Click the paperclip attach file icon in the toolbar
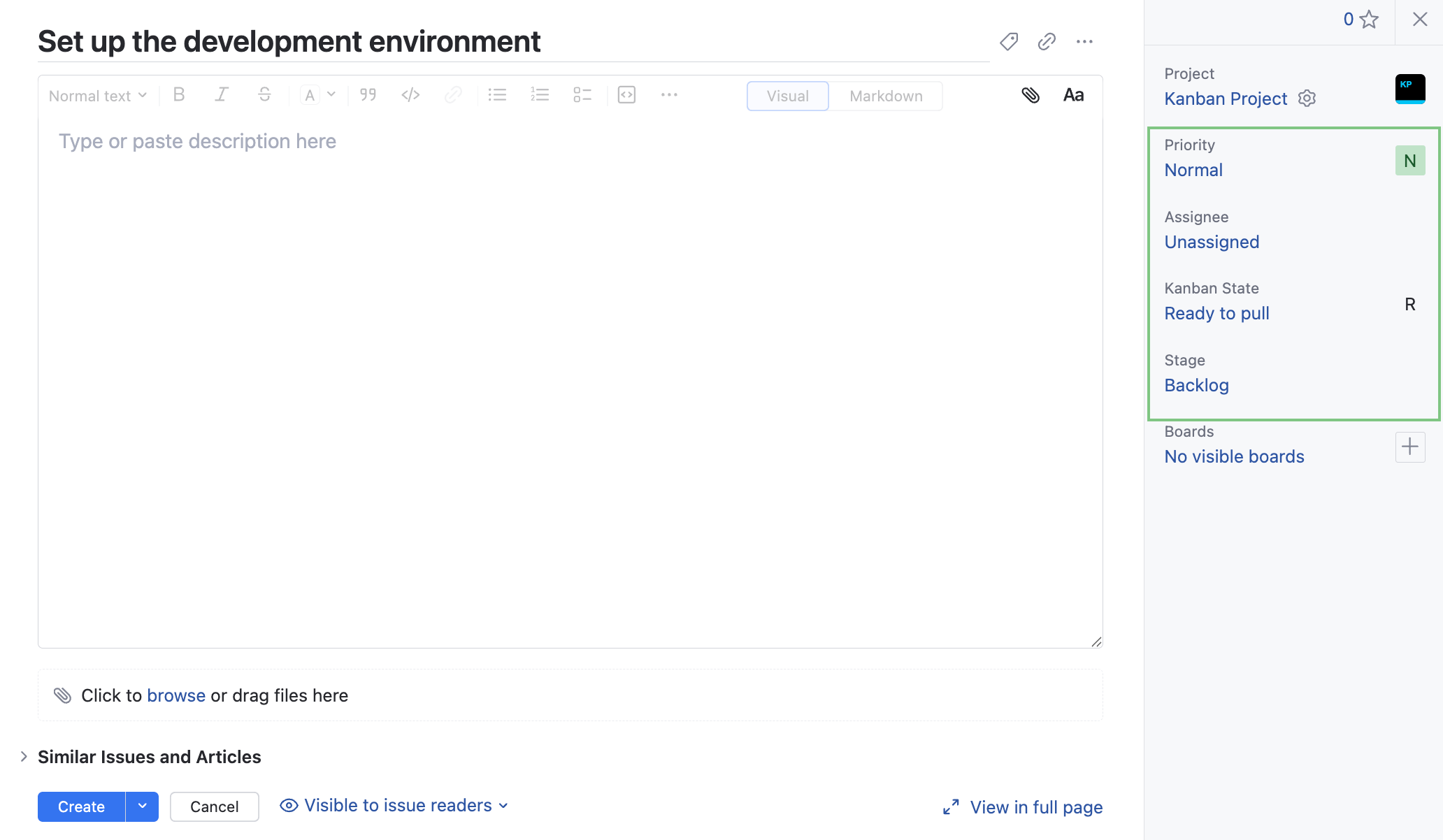The width and height of the screenshot is (1443, 840). 1031,95
